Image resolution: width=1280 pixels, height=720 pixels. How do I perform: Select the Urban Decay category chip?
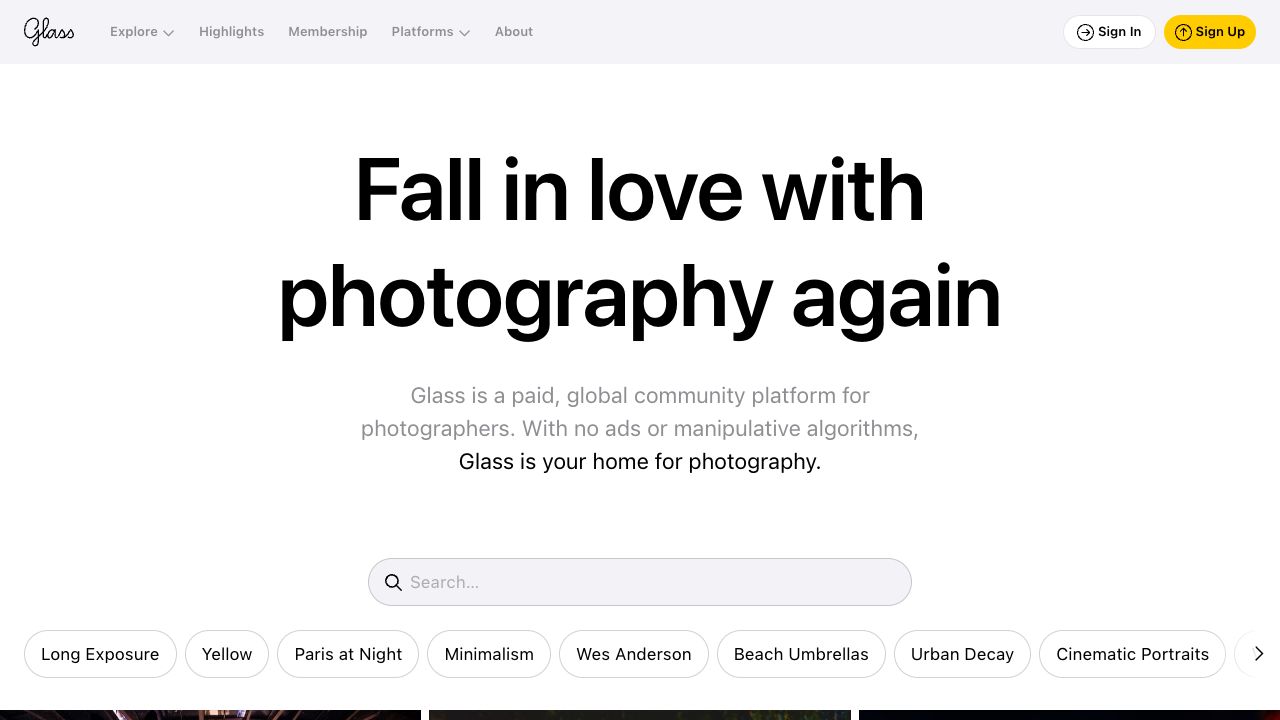pyautogui.click(x=962, y=654)
